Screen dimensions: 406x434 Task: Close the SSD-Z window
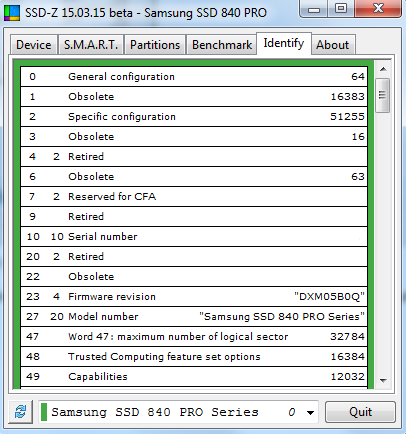click(x=378, y=9)
